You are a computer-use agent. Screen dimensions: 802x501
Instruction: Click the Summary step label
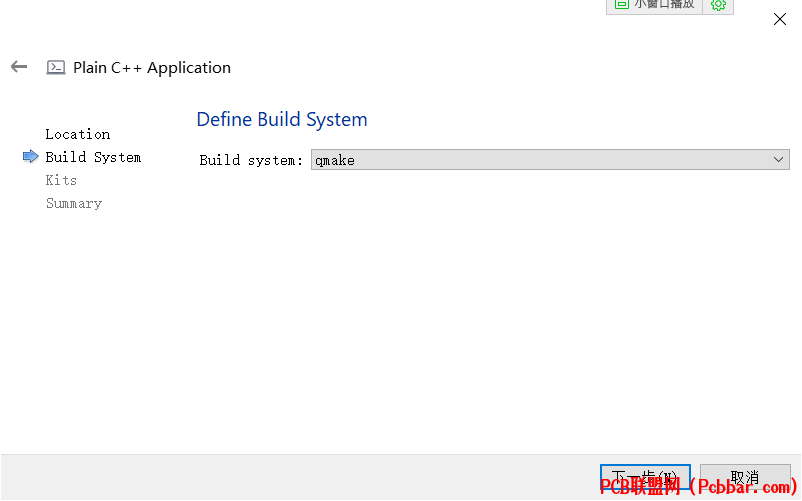click(x=74, y=203)
